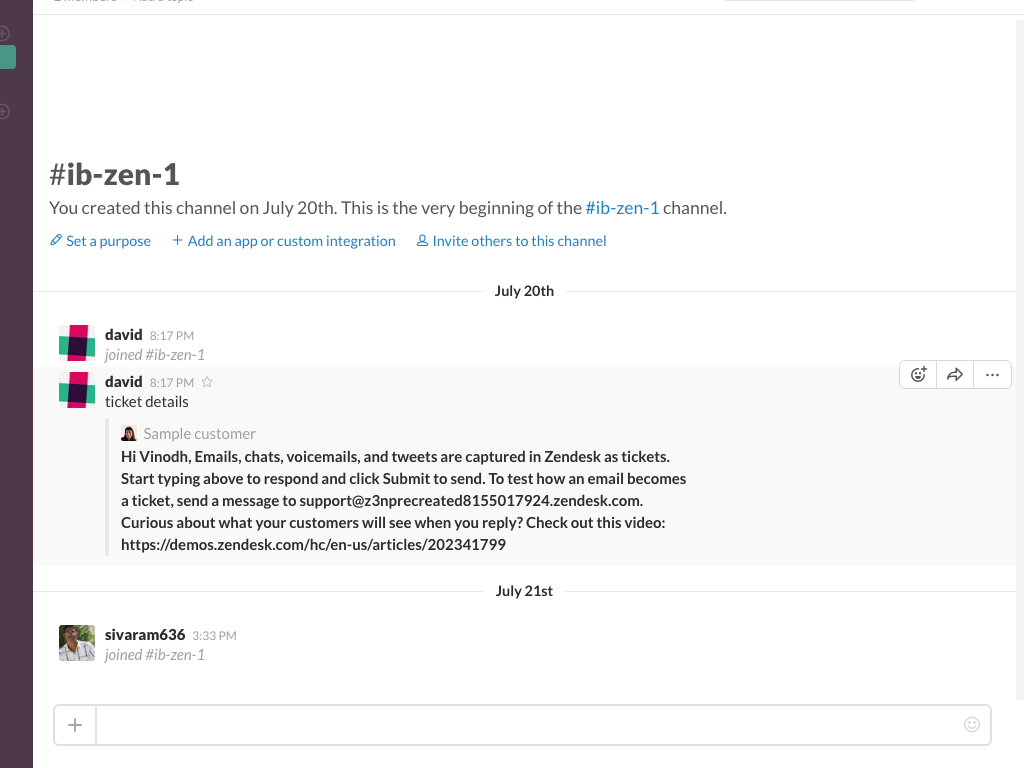Viewport: 1024px width, 768px height.
Task: Click david's name on ticket details message
Action: tap(123, 381)
